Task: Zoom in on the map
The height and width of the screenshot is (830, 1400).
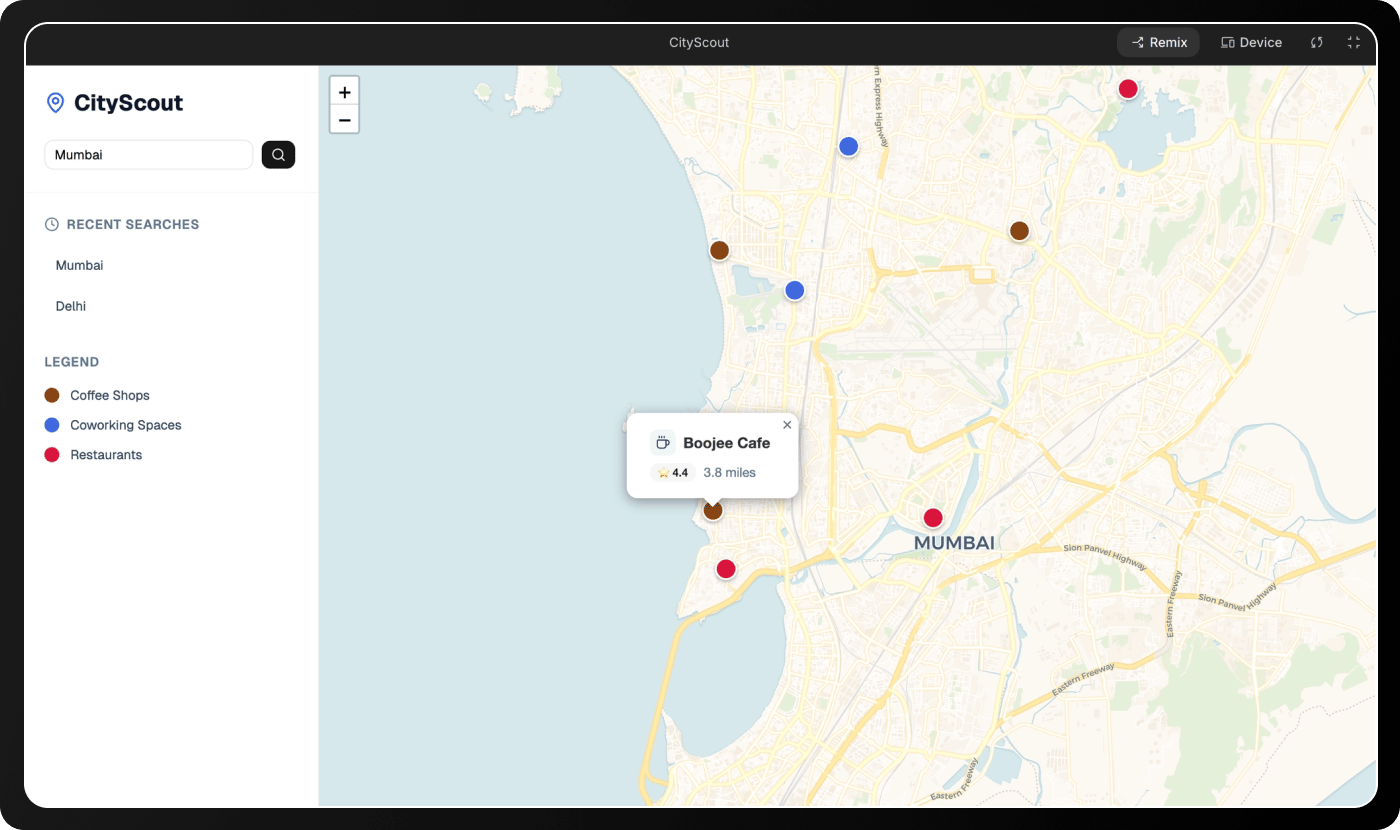Action: point(344,92)
